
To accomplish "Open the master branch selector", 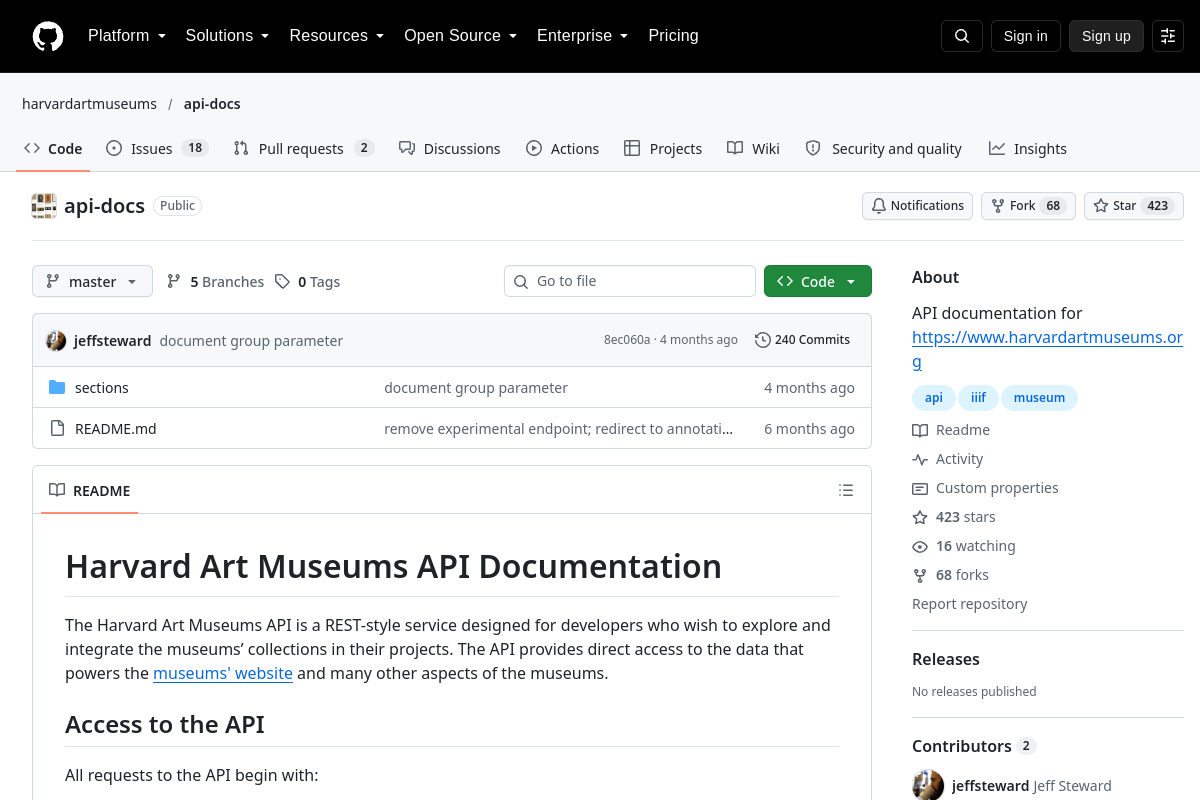I will click(x=92, y=281).
